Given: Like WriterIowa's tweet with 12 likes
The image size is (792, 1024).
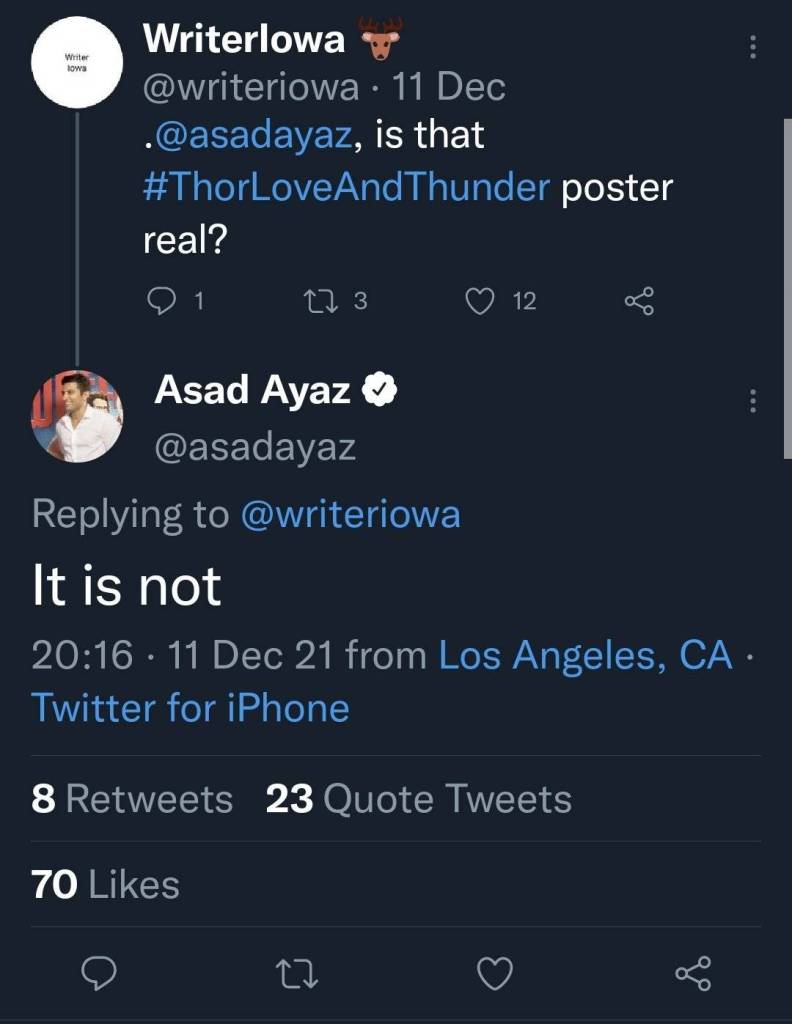Looking at the screenshot, I should tap(482, 300).
